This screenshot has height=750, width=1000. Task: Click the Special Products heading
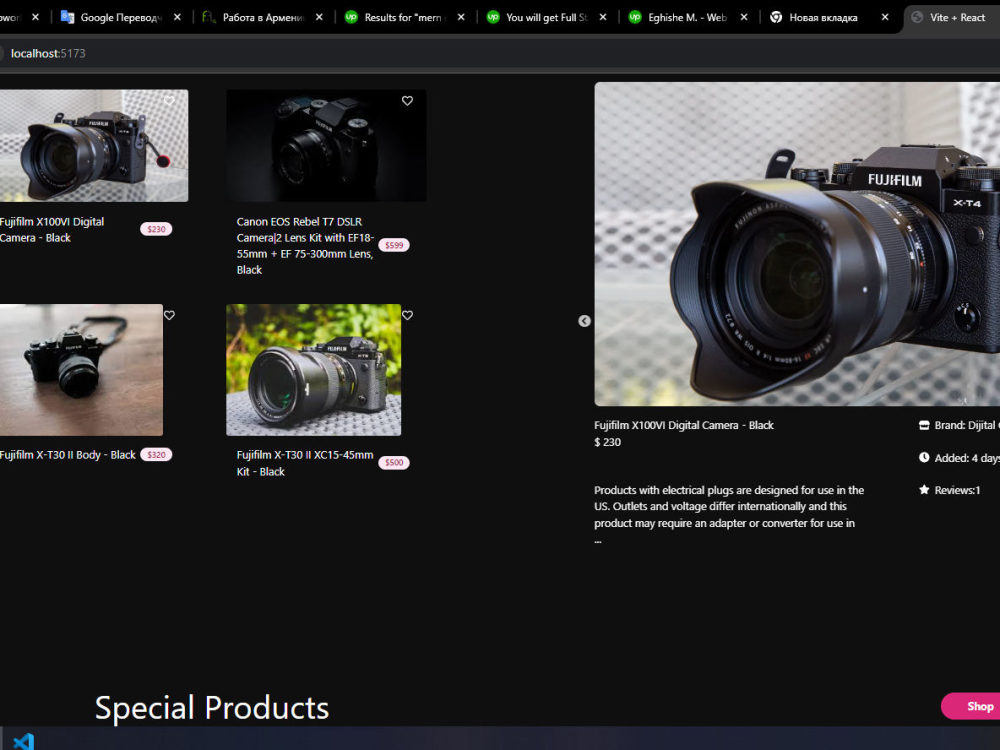tap(212, 708)
